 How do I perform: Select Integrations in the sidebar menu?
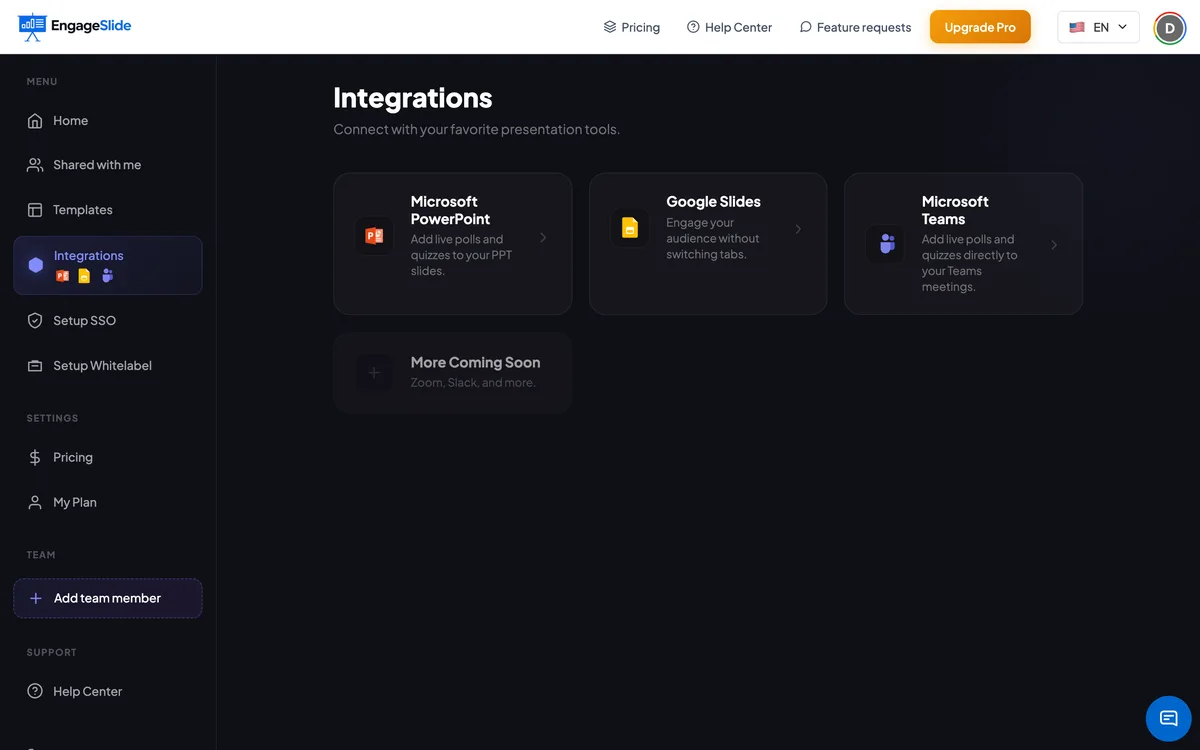point(108,265)
